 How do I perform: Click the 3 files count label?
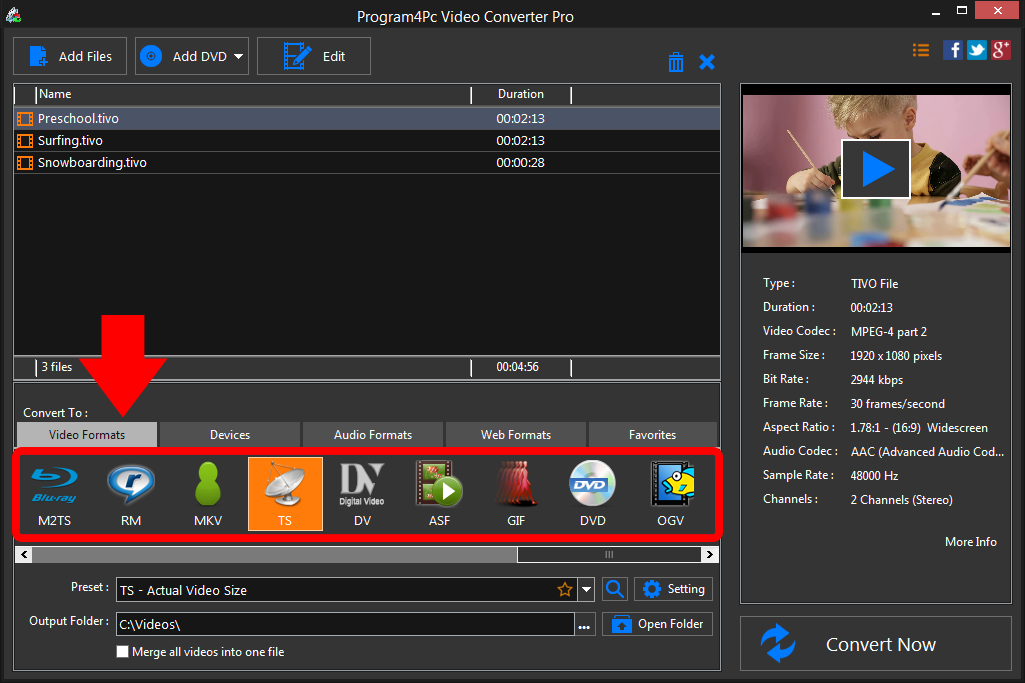[57, 367]
